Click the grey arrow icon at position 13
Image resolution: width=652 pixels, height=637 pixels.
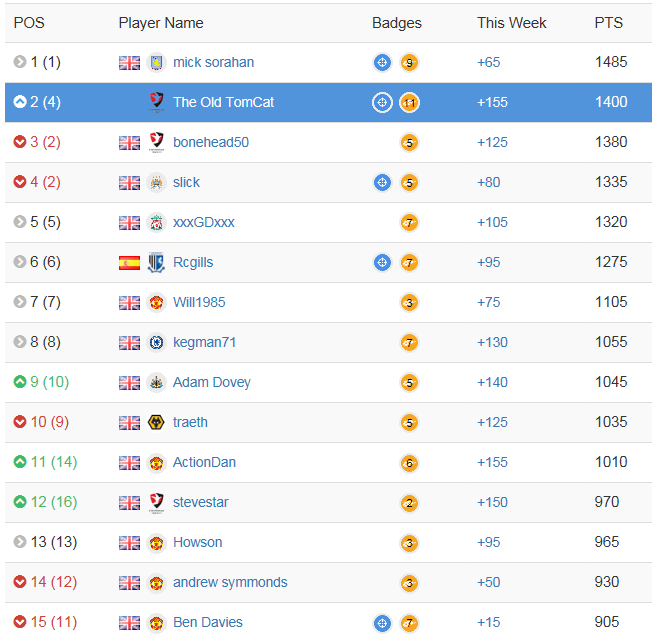[20, 542]
